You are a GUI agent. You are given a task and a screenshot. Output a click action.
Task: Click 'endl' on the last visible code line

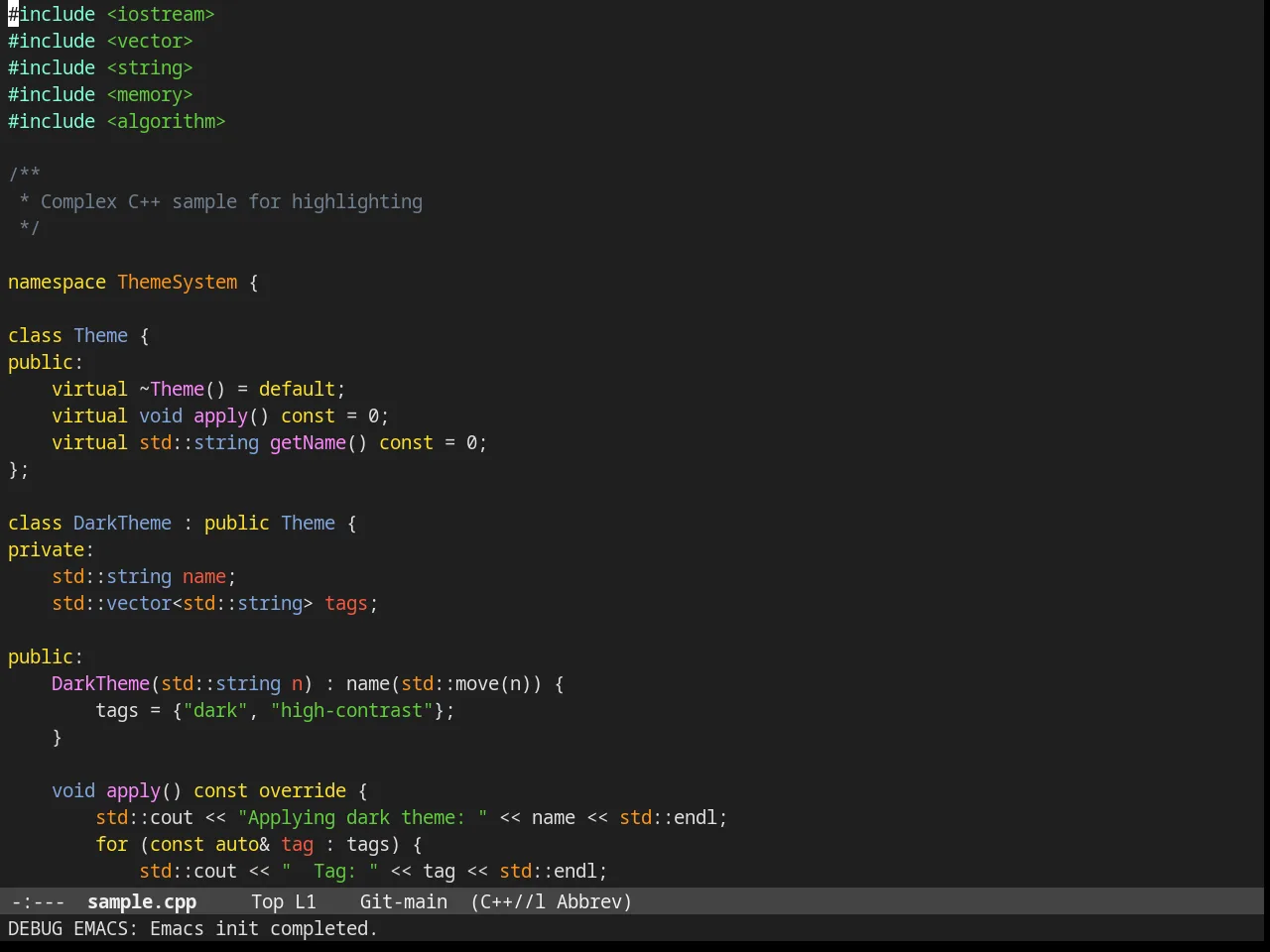click(575, 871)
